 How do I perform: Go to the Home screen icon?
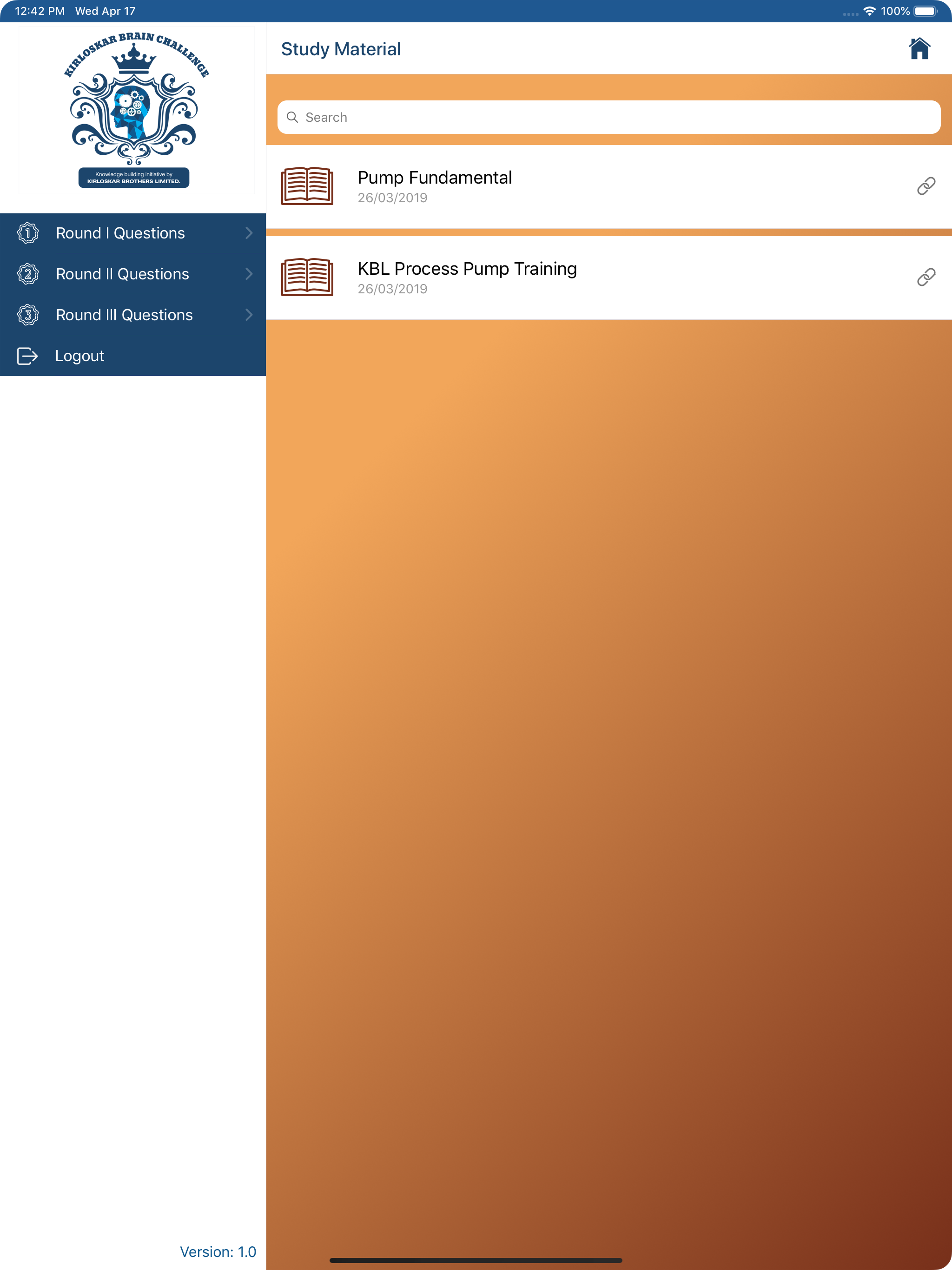[x=919, y=49]
